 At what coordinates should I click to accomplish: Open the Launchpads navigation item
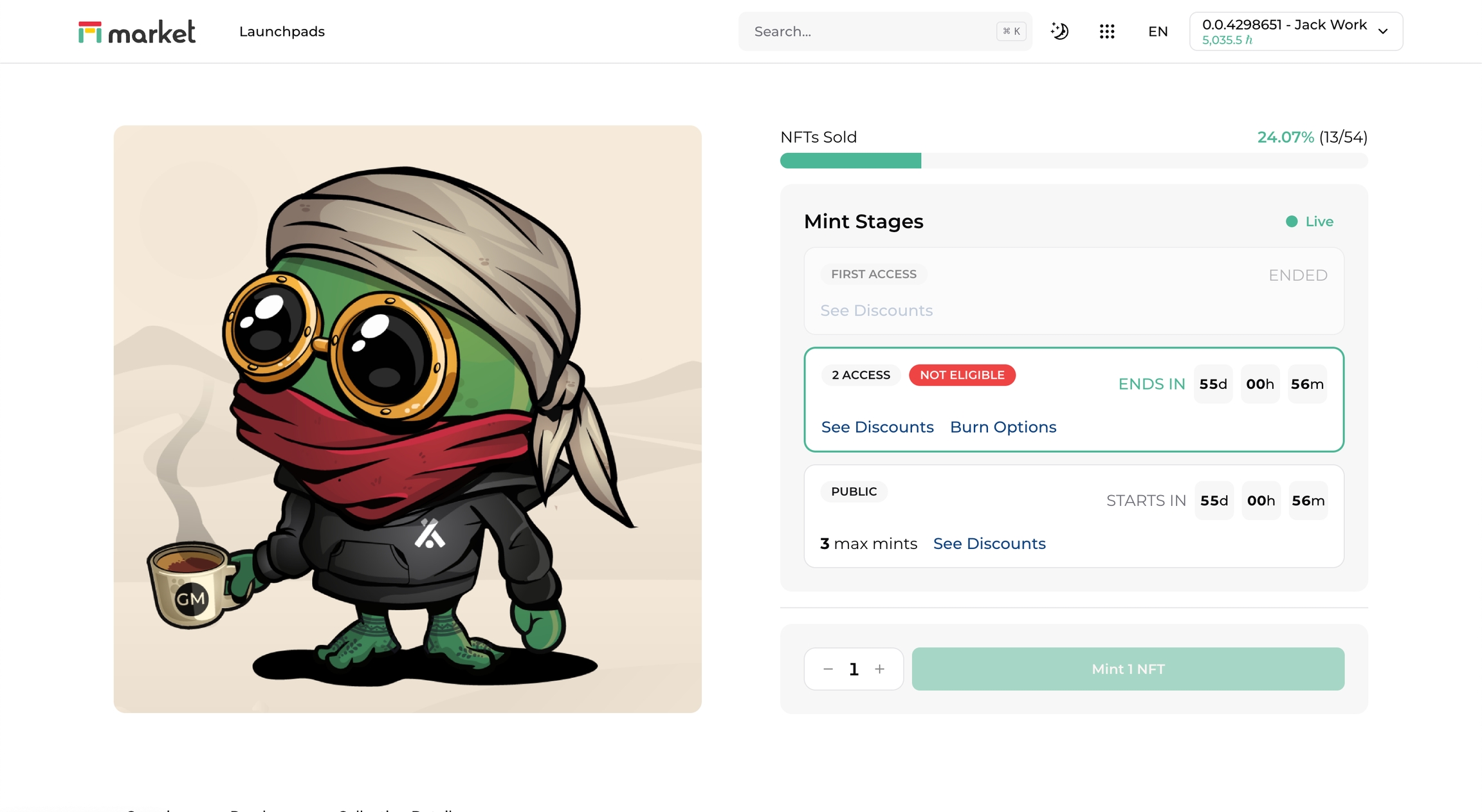[x=282, y=32]
